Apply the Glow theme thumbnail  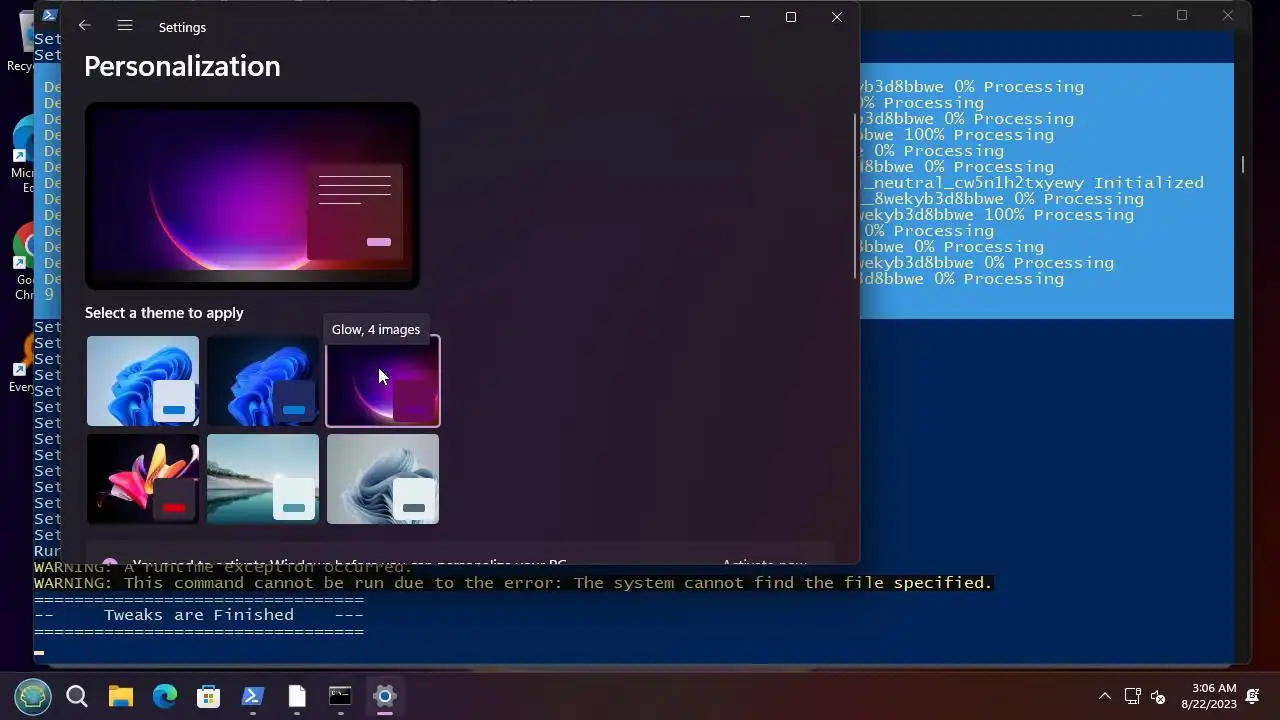click(383, 381)
